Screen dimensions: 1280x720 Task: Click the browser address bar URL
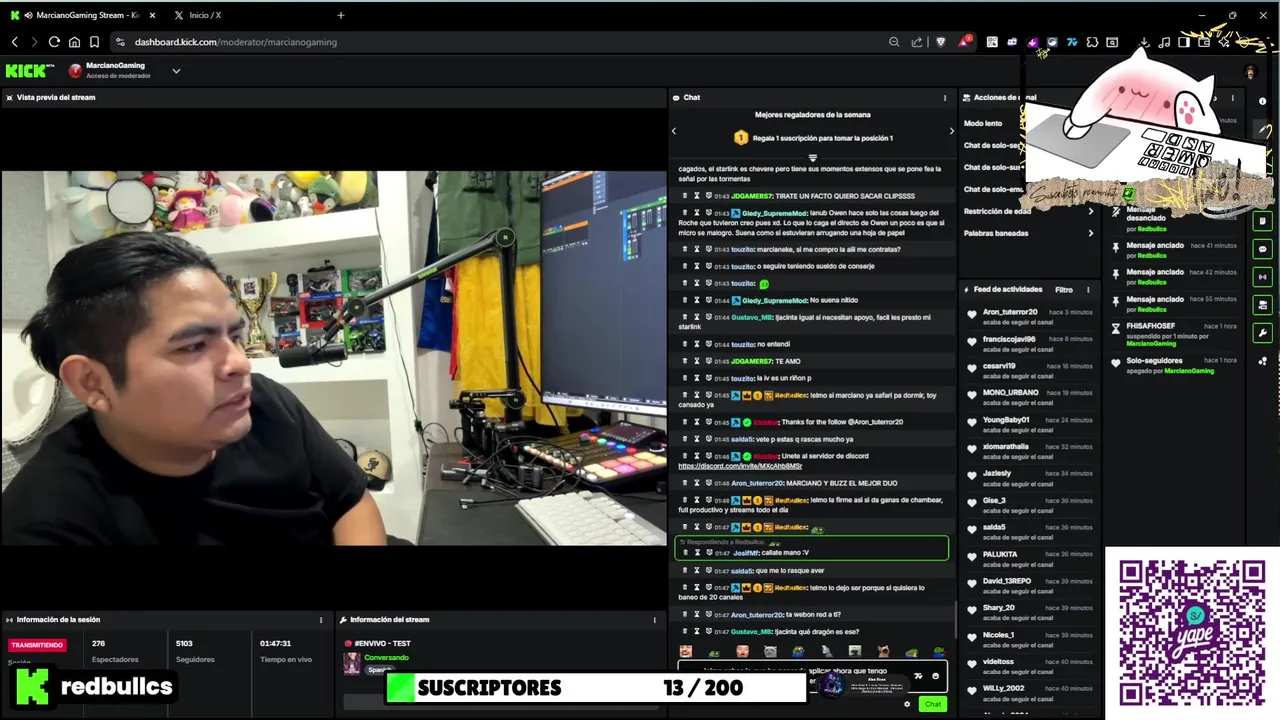tap(236, 42)
